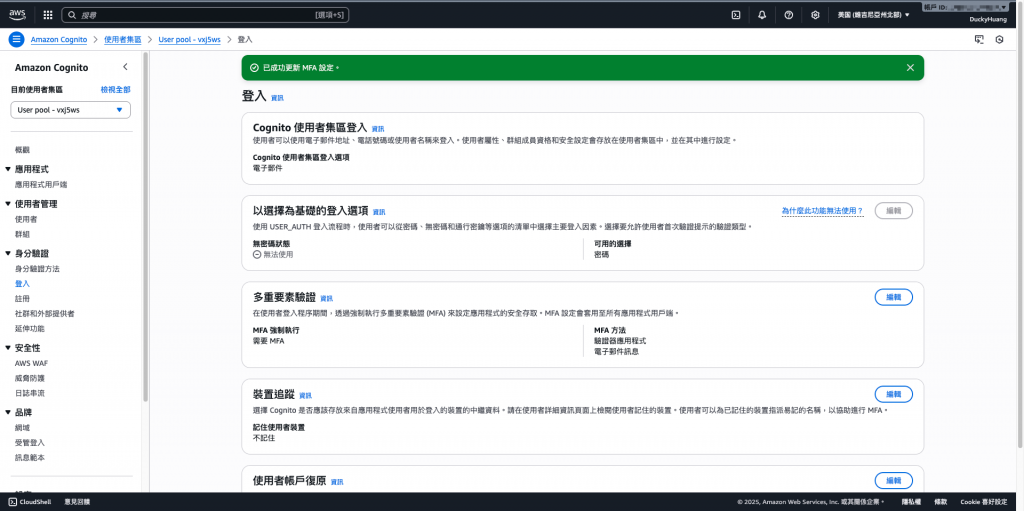
Task: Click 驗證器應用程式 MFA method text
Action: coord(620,340)
